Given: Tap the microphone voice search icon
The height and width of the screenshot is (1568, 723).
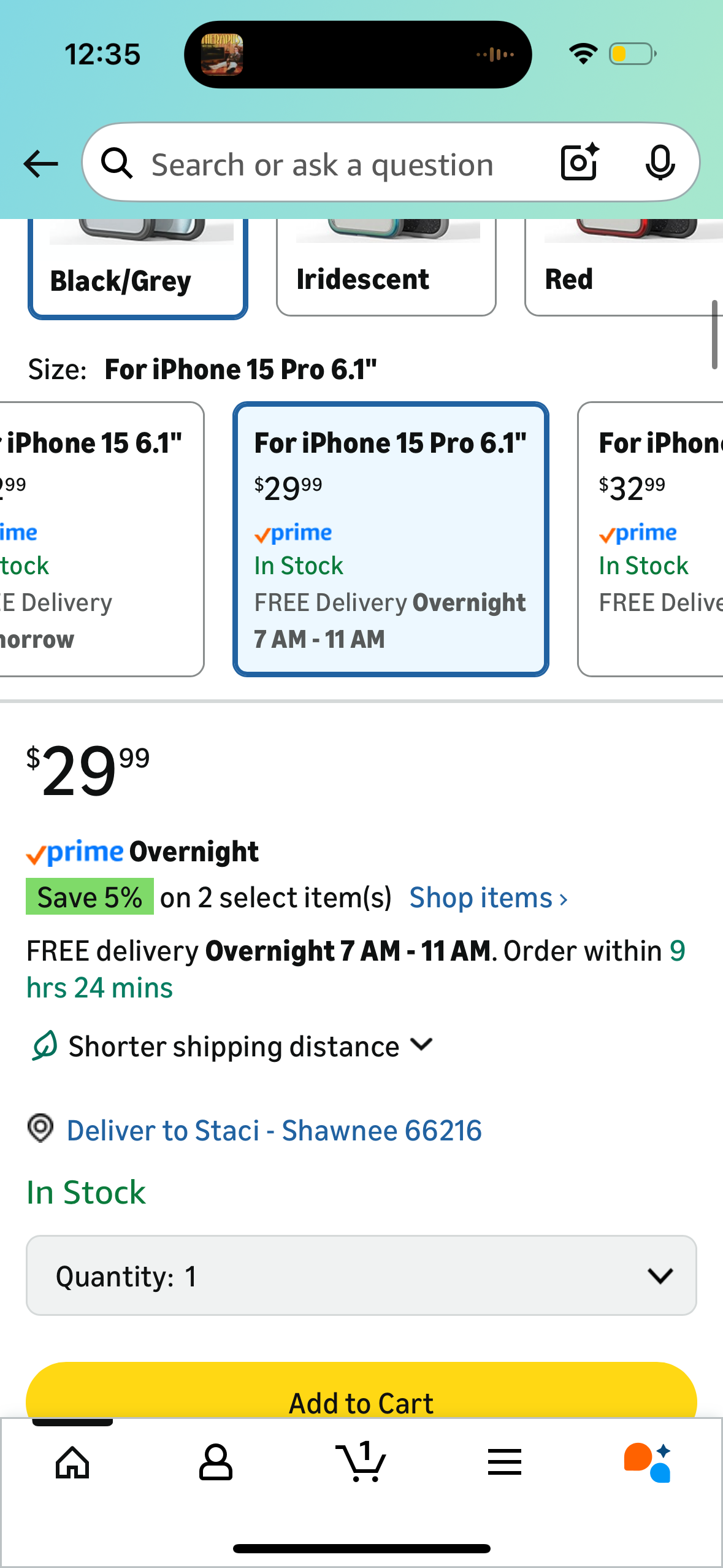Looking at the screenshot, I should 660,163.
